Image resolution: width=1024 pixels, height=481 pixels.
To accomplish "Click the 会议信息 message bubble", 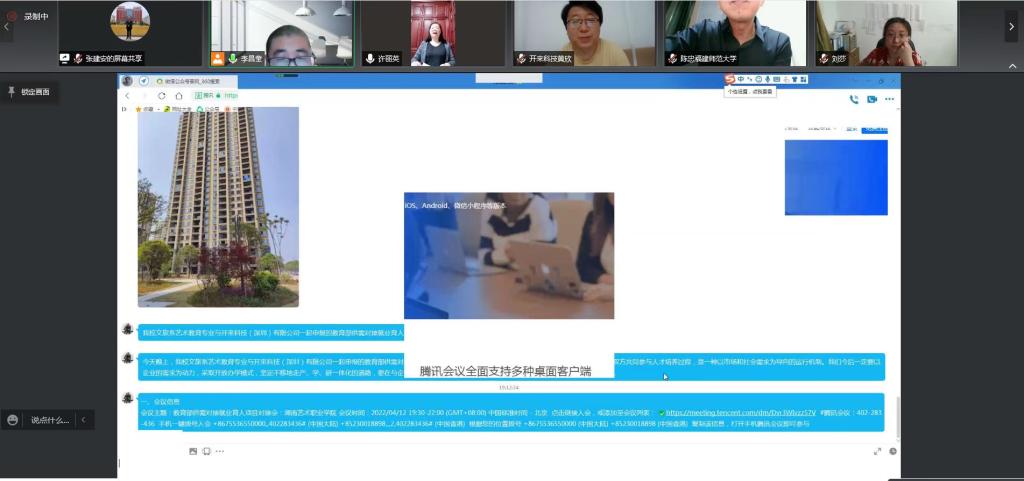I will pyautogui.click(x=512, y=412).
